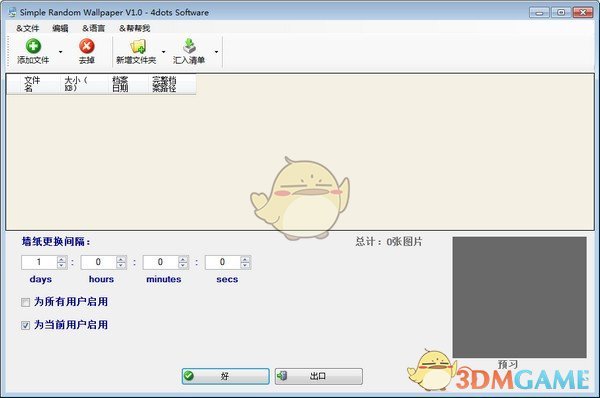Screen dimensions: 600x398
Task: Open the 编辑 menu
Action: [60, 28]
